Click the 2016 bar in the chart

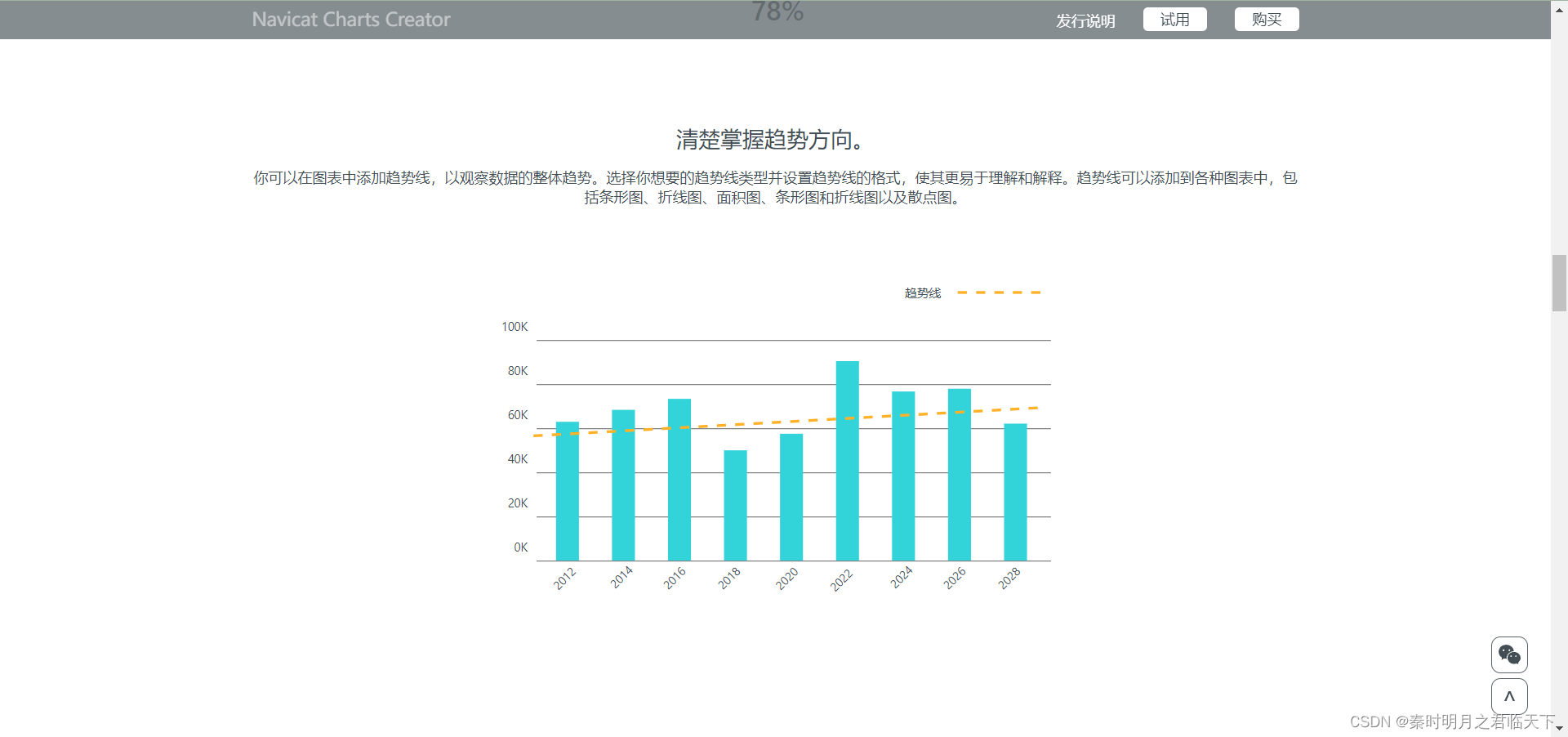pos(679,480)
